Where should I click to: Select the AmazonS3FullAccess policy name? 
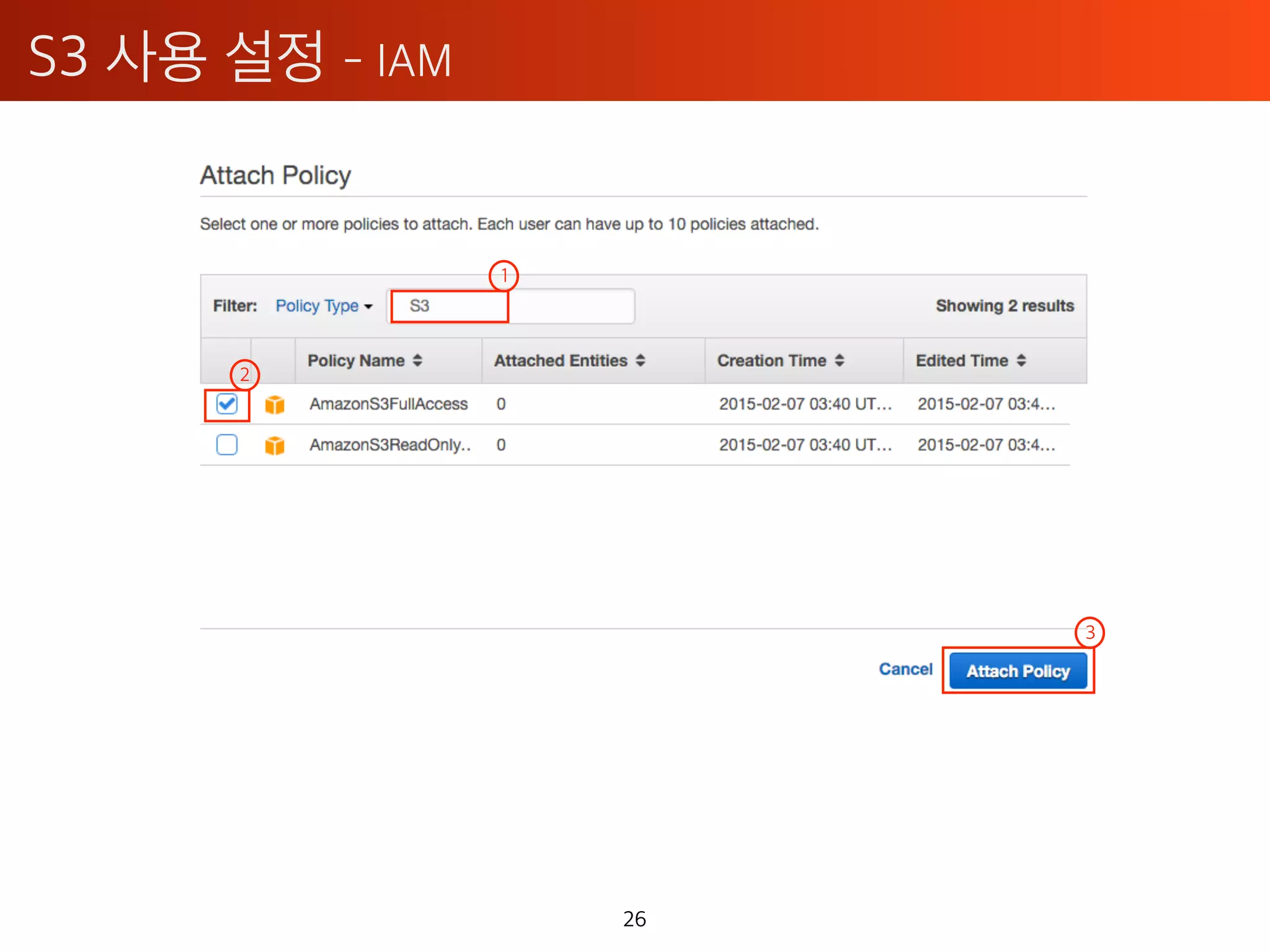[389, 404]
